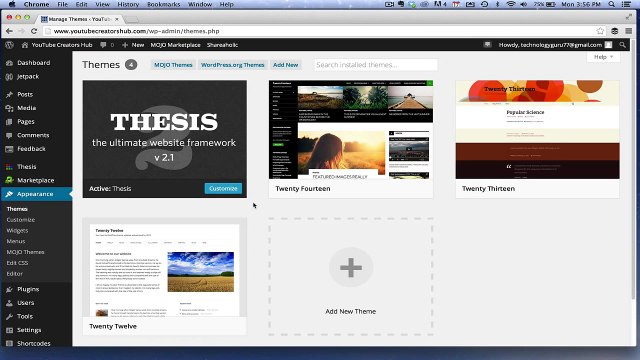Screen dimensions: 640x360
Task: Open Edit CSS under Appearance
Action: coord(17,263)
